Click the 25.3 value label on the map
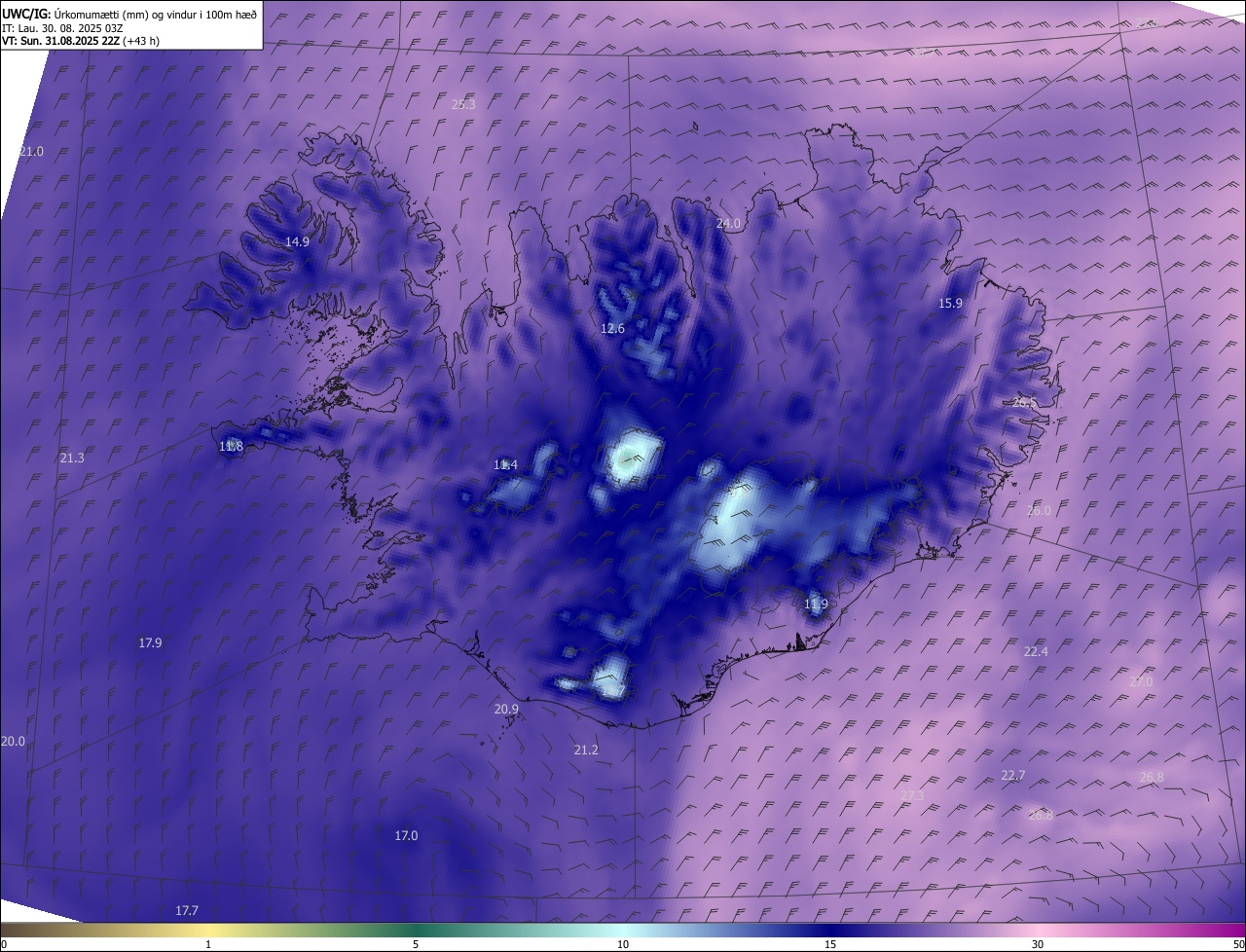 pyautogui.click(x=463, y=104)
